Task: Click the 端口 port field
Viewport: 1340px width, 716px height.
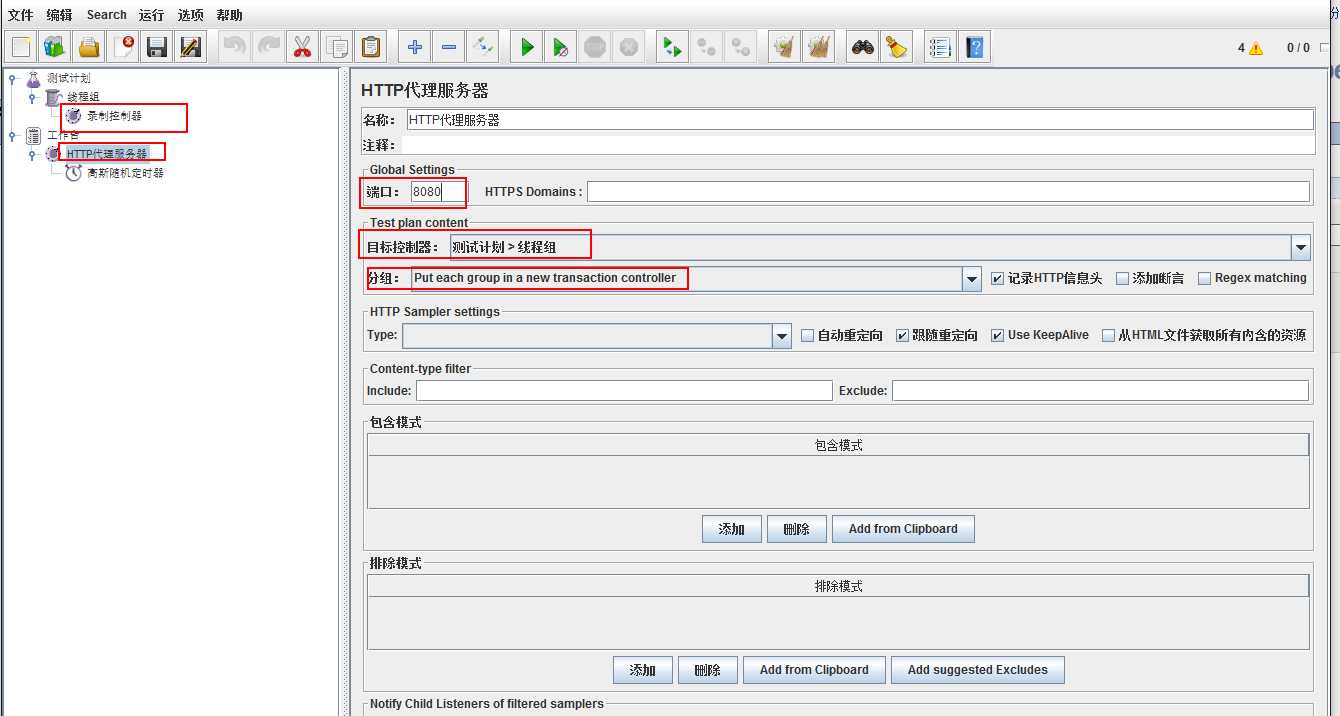Action: pyautogui.click(x=438, y=191)
